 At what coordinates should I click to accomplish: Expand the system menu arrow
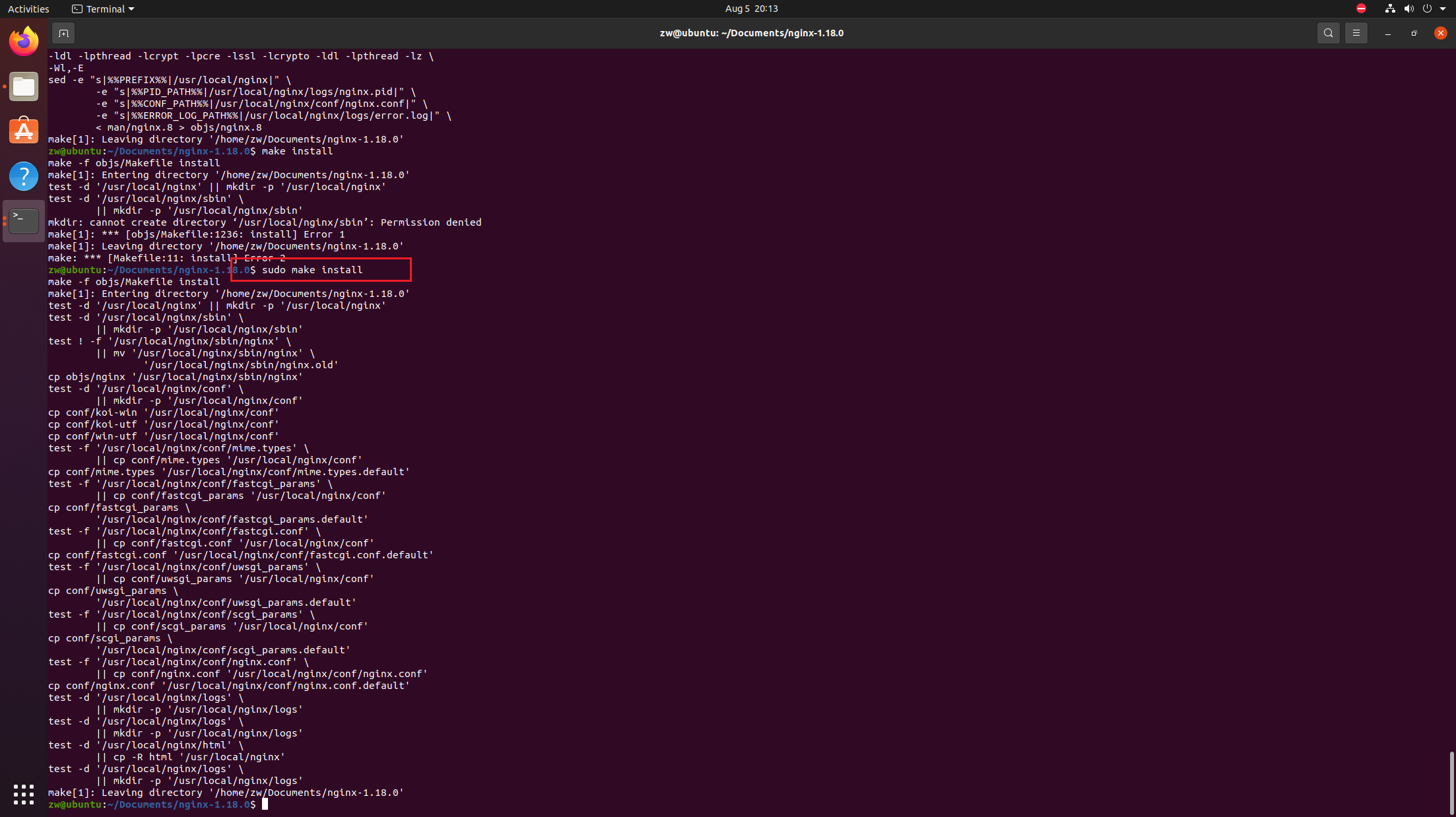(x=1443, y=9)
